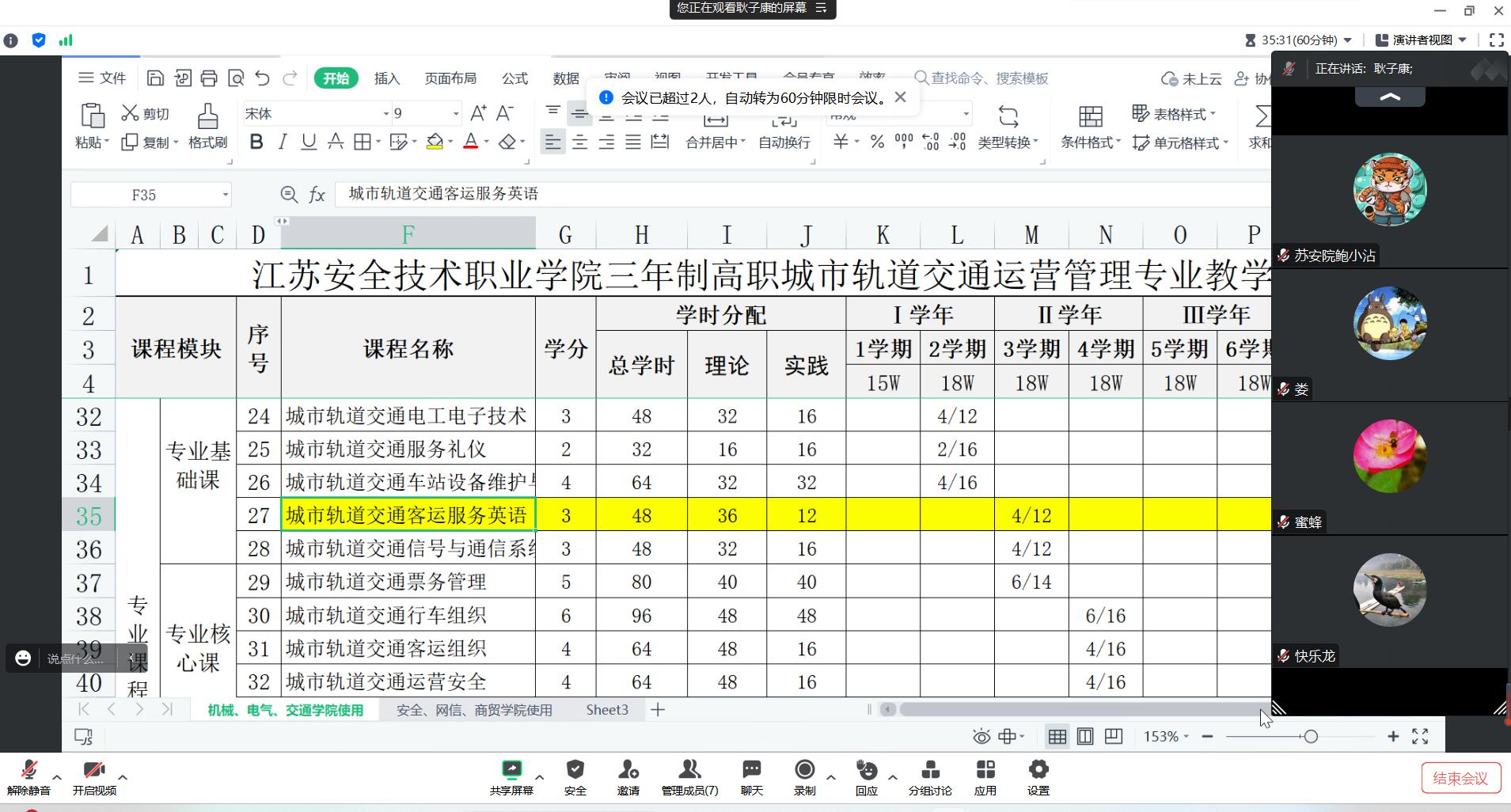1511x812 pixels.
Task: Open the Chat (聊天) icon in meeting bar
Action: [x=751, y=776]
